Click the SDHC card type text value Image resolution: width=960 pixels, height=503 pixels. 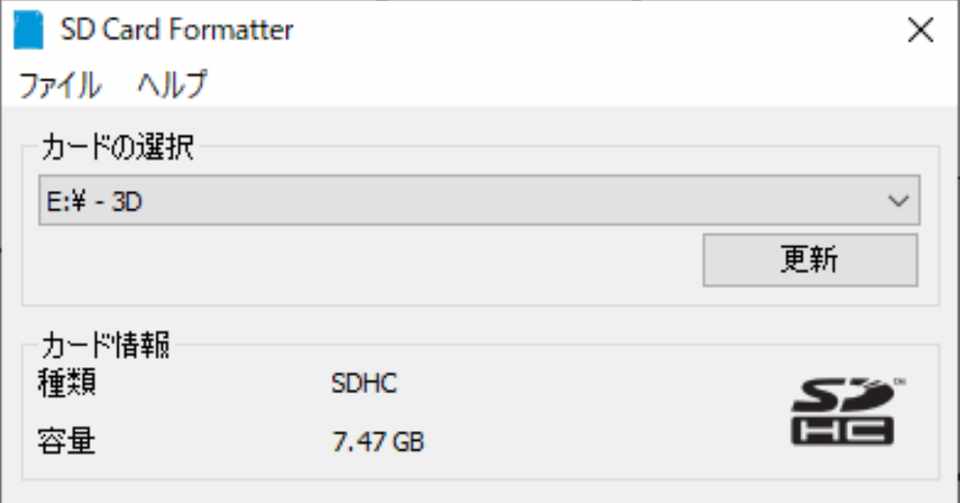[363, 383]
